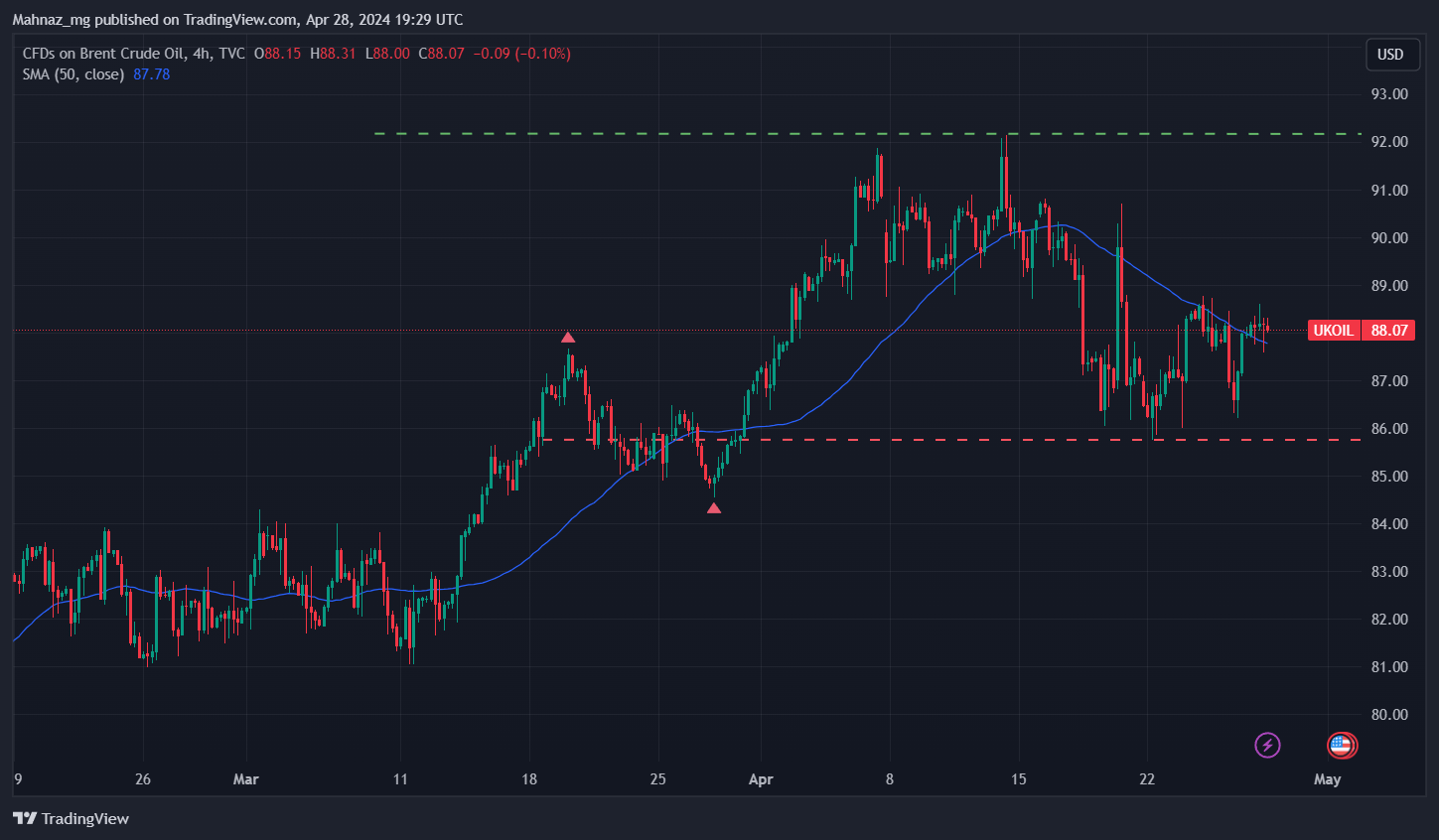Open the USD currency selector
Screen dimensions: 1439x840
1390,55
